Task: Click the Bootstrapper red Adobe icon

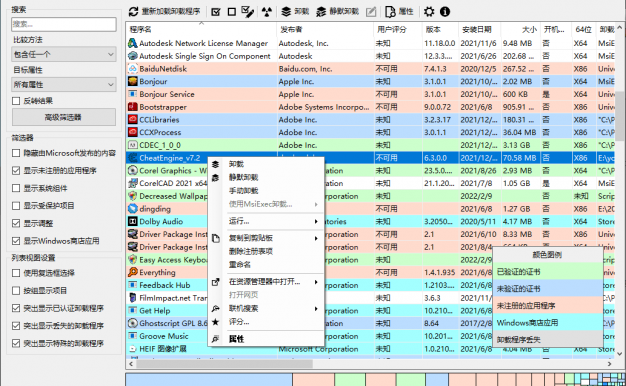Action: pyautogui.click(x=133, y=107)
